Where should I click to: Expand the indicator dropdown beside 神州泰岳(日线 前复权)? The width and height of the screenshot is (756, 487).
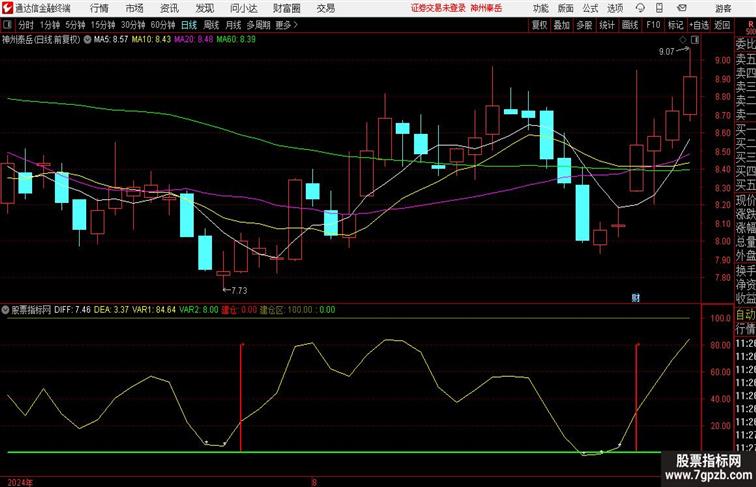pyautogui.click(x=87, y=40)
